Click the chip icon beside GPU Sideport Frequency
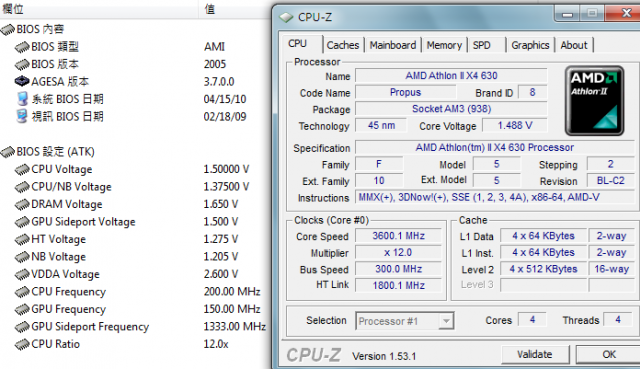 click(22, 327)
